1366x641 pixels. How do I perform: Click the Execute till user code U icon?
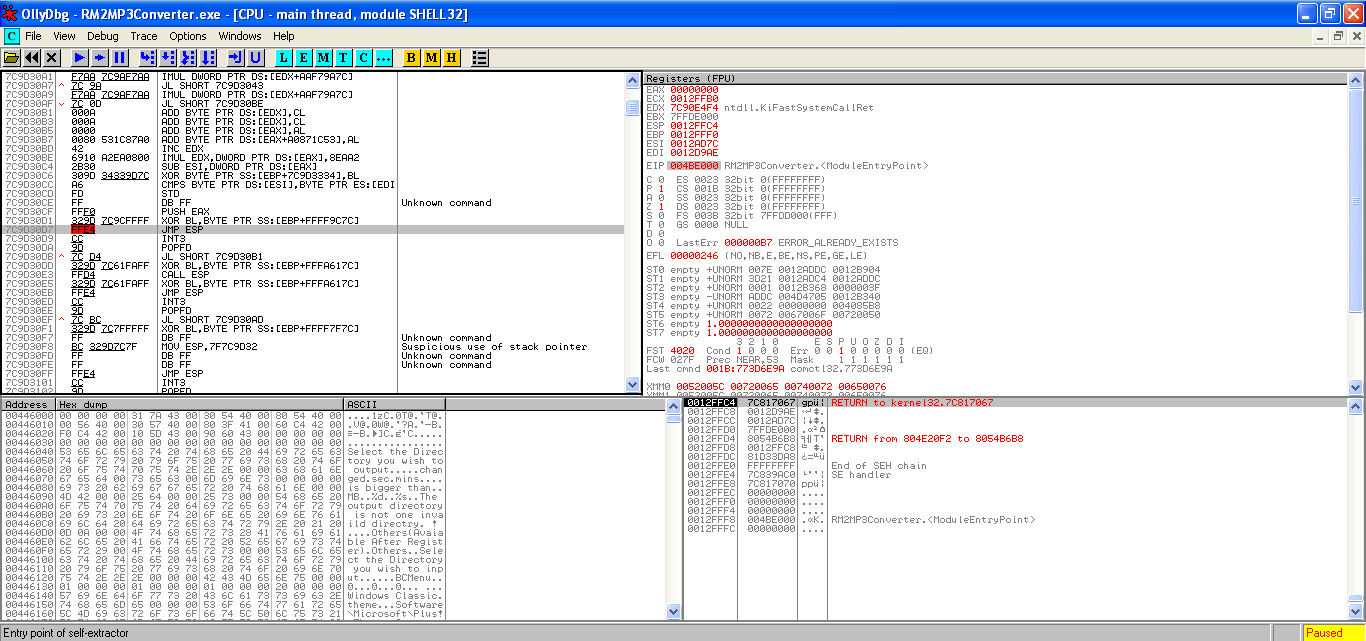click(256, 58)
